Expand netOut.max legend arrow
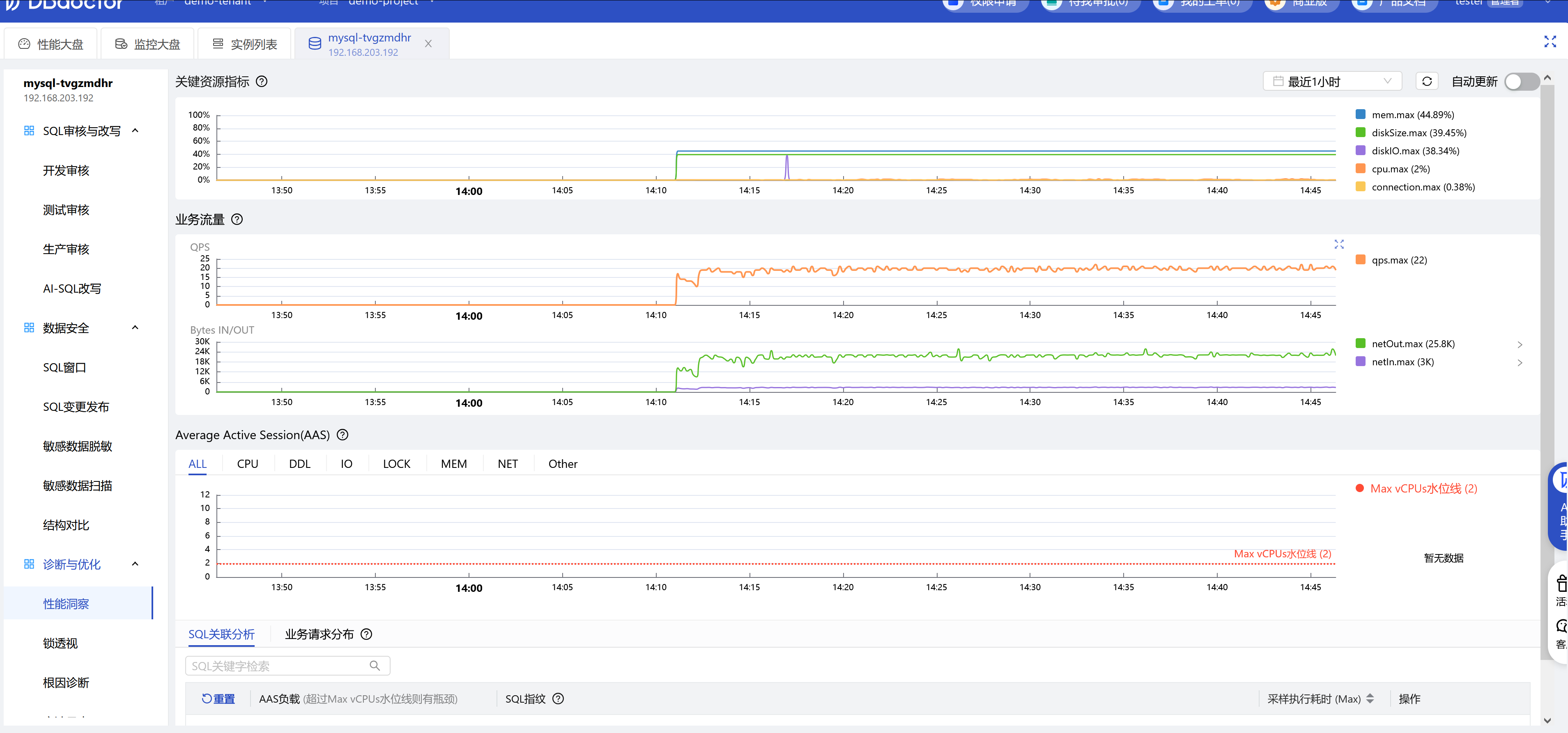Image resolution: width=1568 pixels, height=733 pixels. pos(1519,344)
